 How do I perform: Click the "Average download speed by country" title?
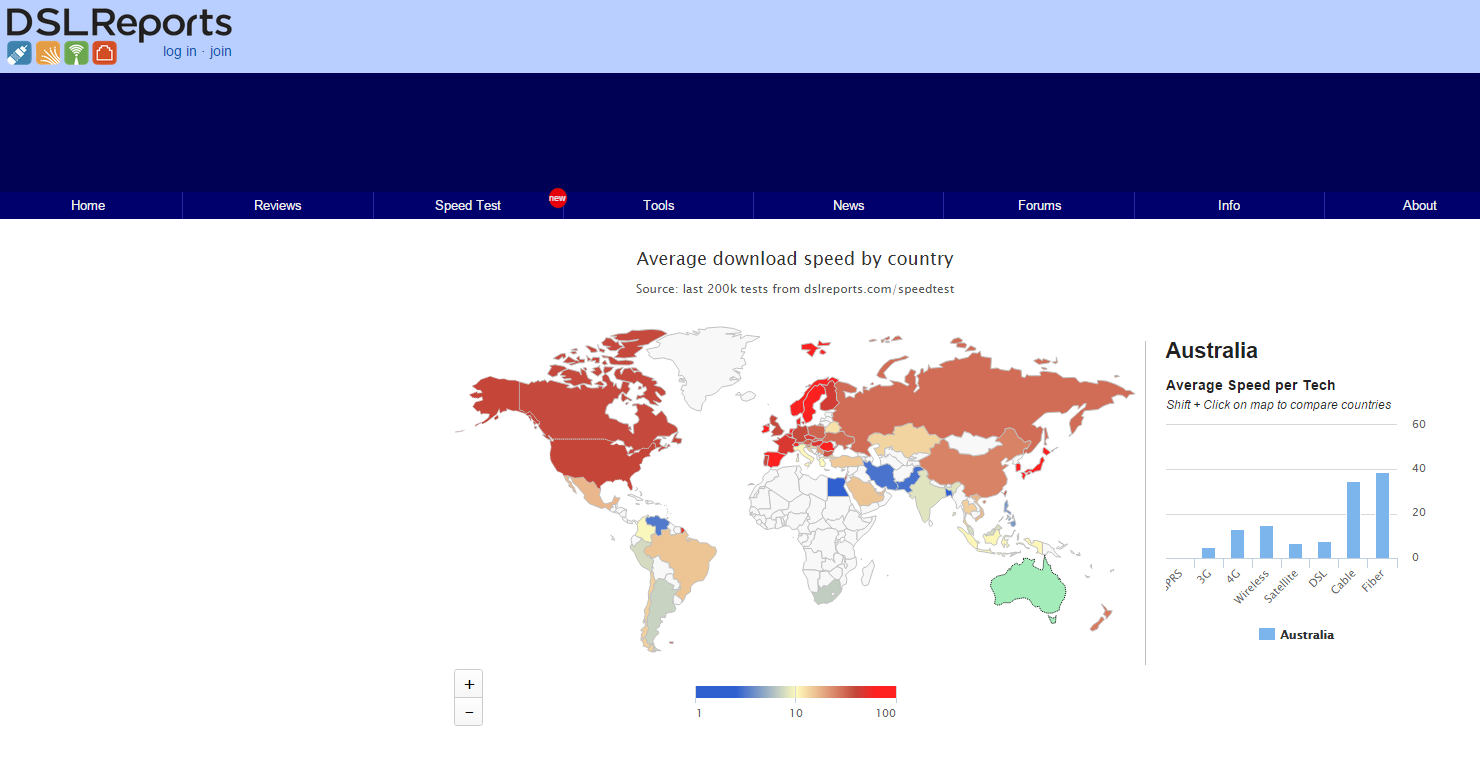click(x=795, y=259)
